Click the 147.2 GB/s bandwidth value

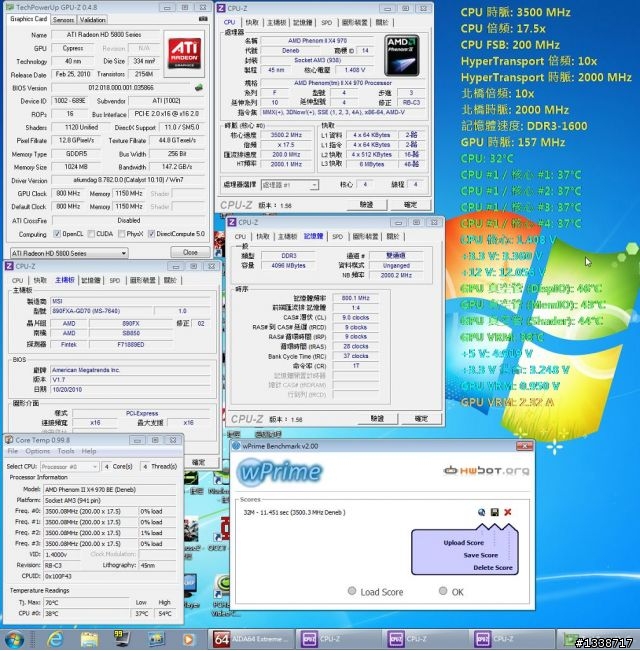pyautogui.click(x=177, y=167)
